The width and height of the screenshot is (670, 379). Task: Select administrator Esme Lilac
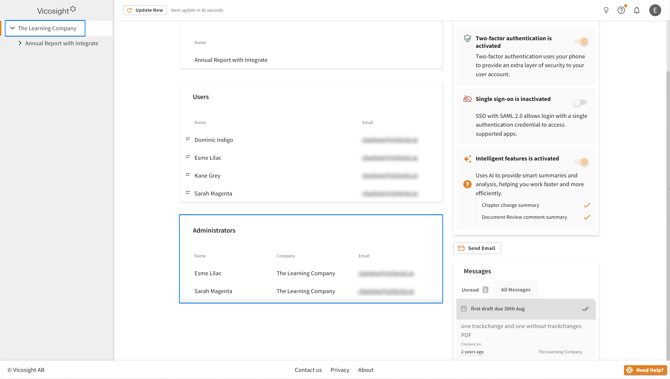208,273
